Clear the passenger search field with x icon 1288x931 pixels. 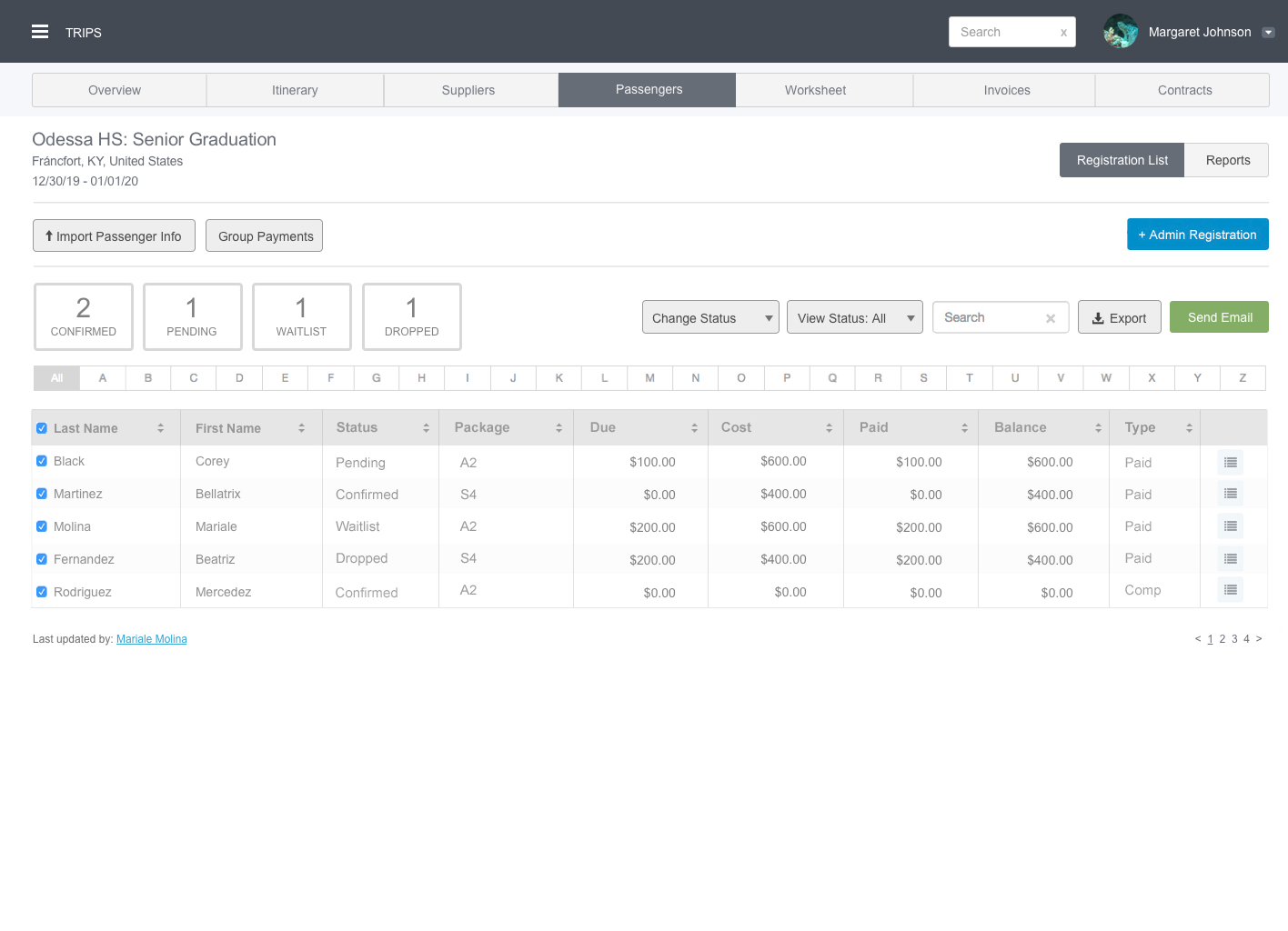pyautogui.click(x=1051, y=318)
